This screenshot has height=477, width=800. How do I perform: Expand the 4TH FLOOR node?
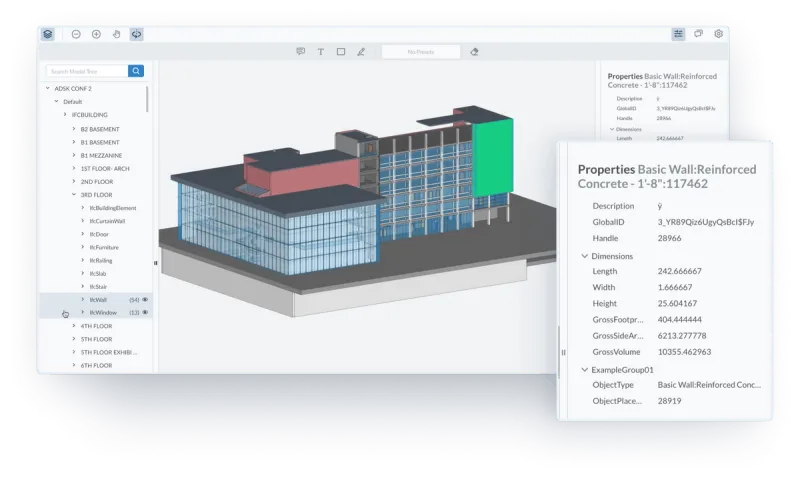click(73, 326)
